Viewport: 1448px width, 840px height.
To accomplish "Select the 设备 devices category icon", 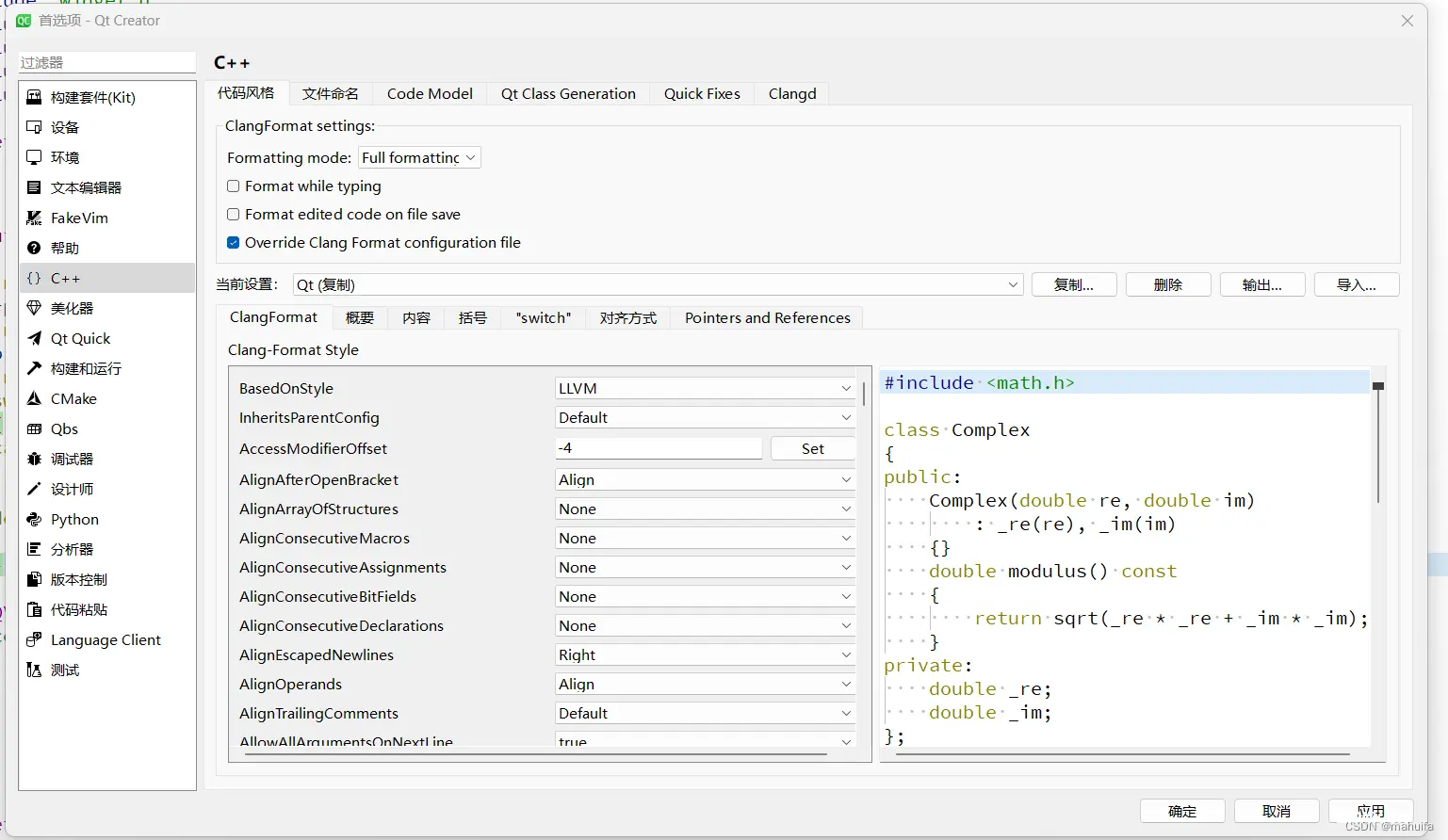I will point(34,127).
